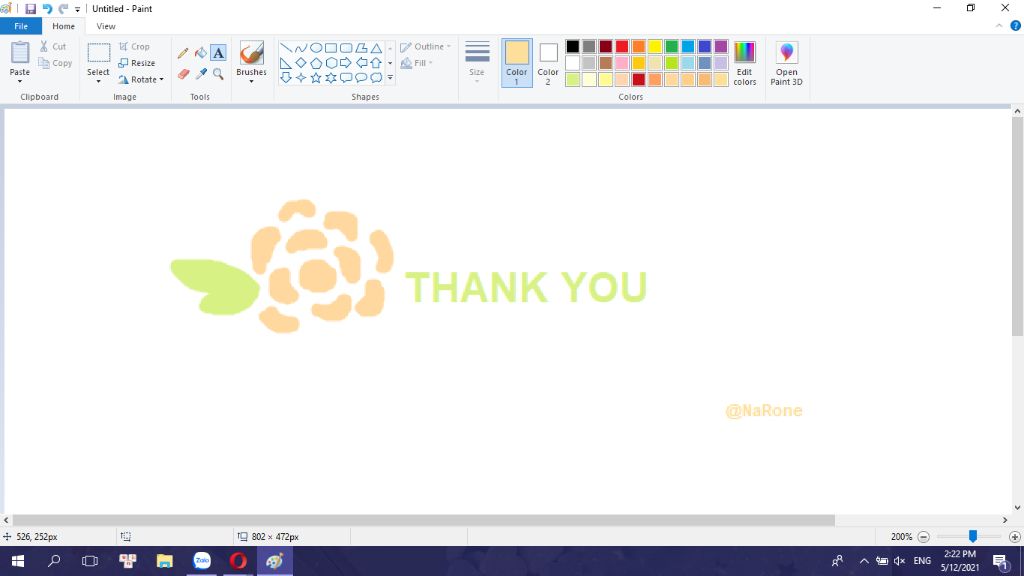The height and width of the screenshot is (576, 1024).
Task: Pick the black color swatch
Action: pyautogui.click(x=573, y=46)
